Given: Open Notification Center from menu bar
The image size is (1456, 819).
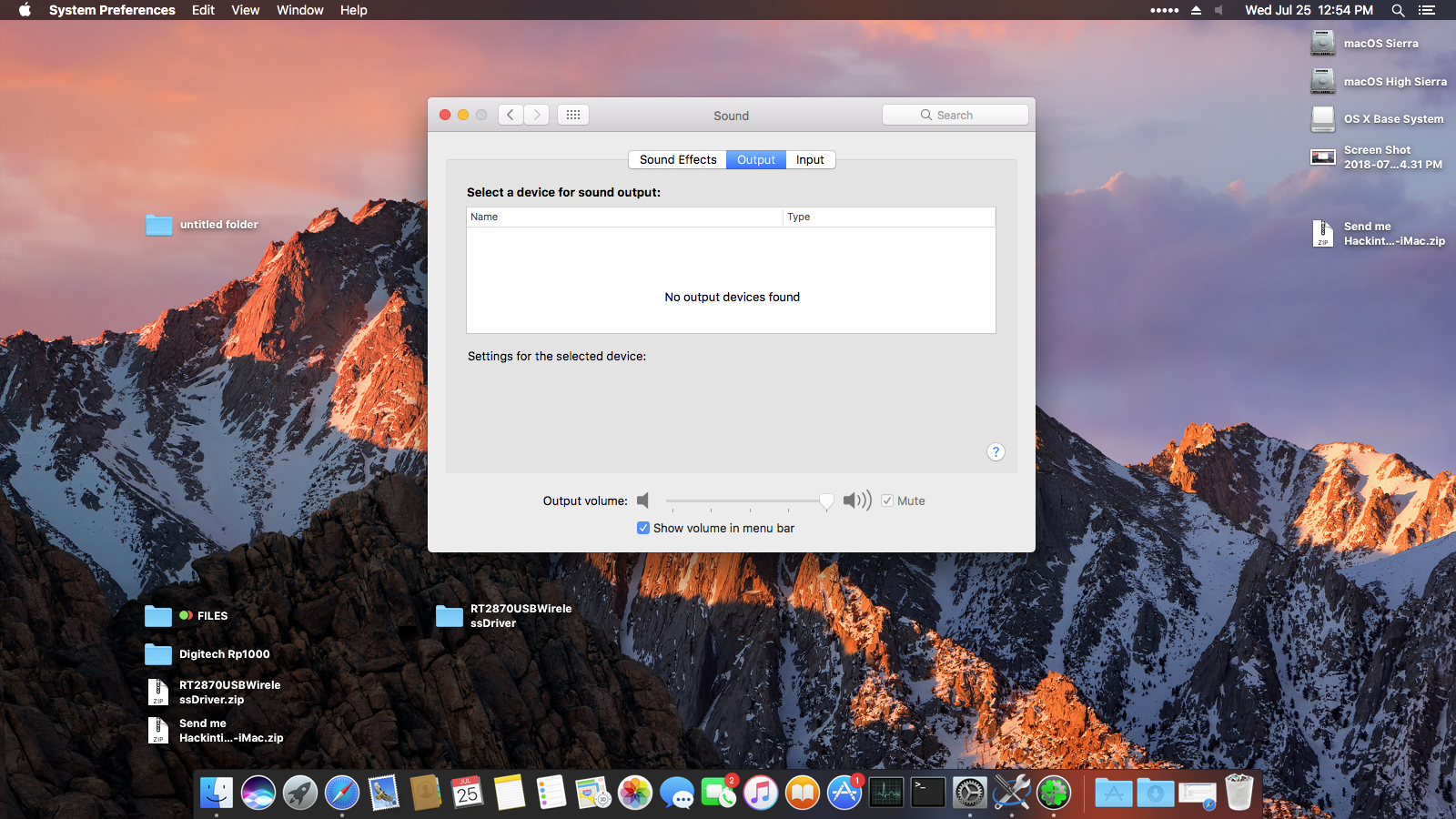Looking at the screenshot, I should (1427, 10).
